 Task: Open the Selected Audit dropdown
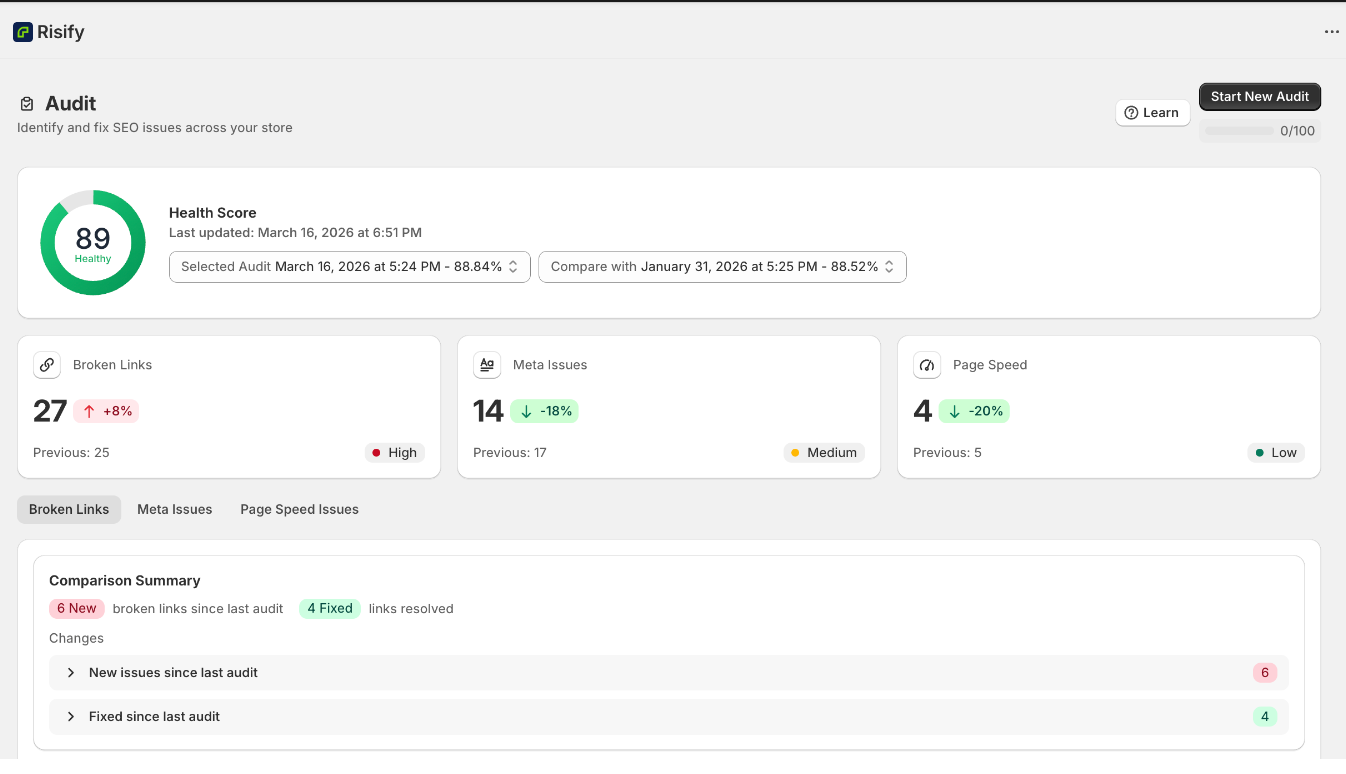click(x=349, y=267)
